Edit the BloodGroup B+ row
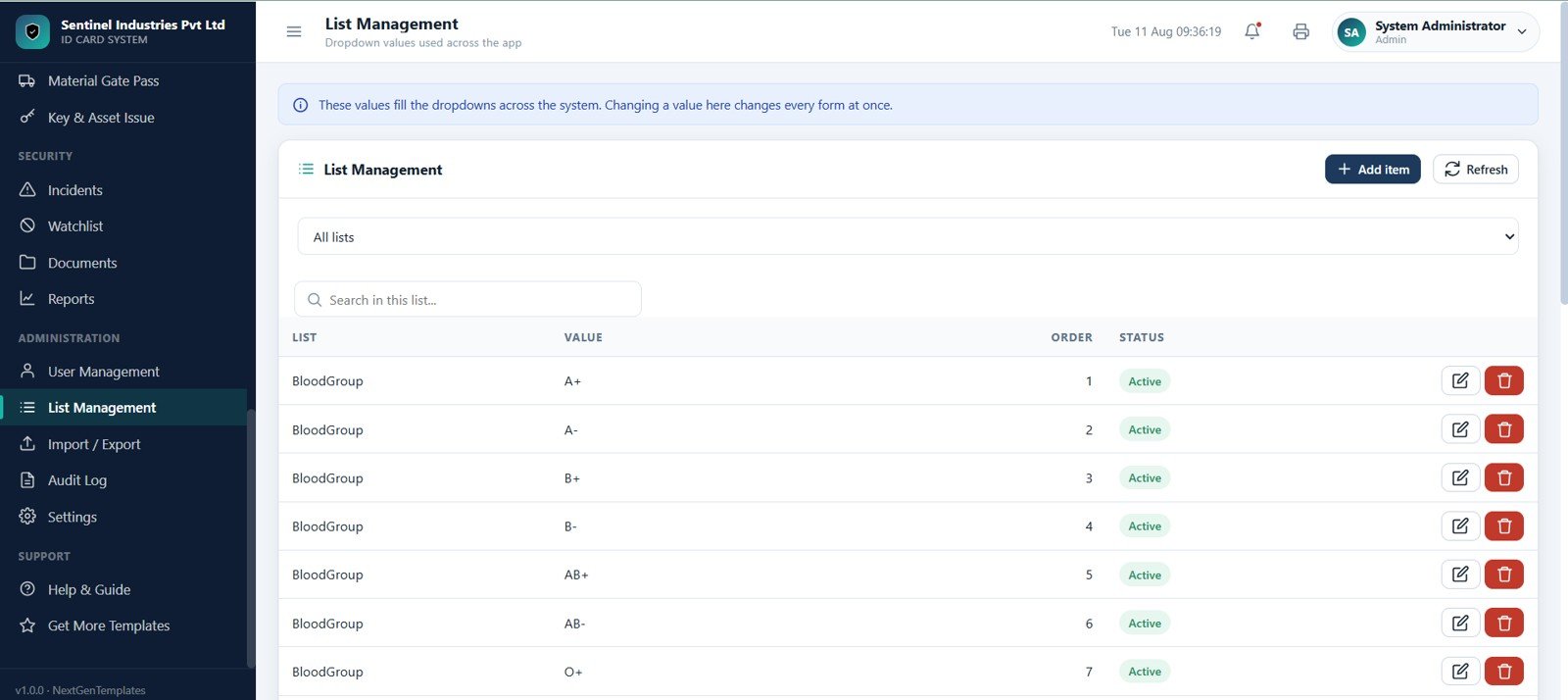Screen dimensions: 1568x700 coord(1460,477)
